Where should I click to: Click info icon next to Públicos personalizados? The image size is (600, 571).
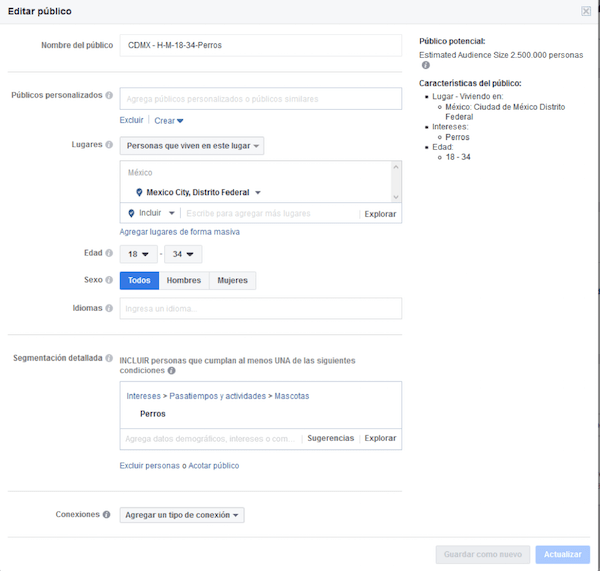pos(109,95)
